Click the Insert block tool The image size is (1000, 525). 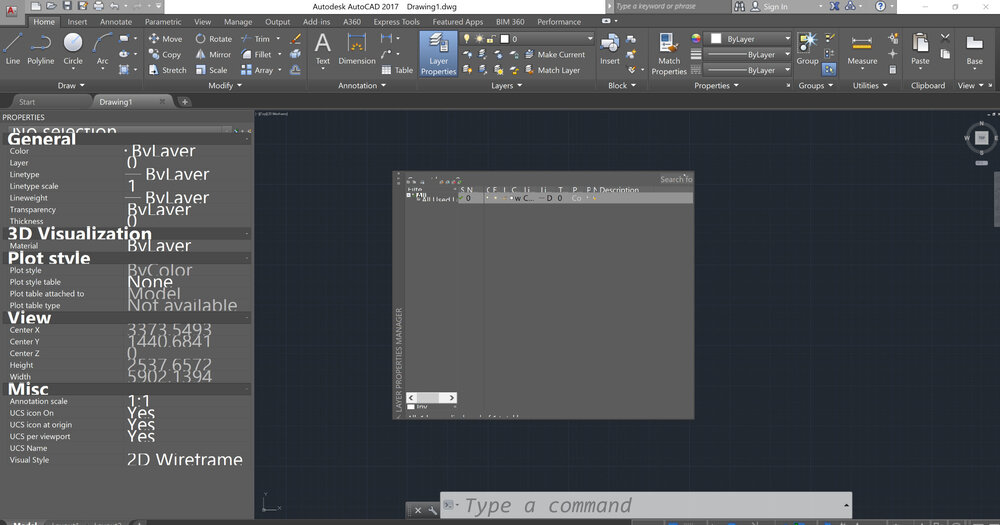(610, 49)
